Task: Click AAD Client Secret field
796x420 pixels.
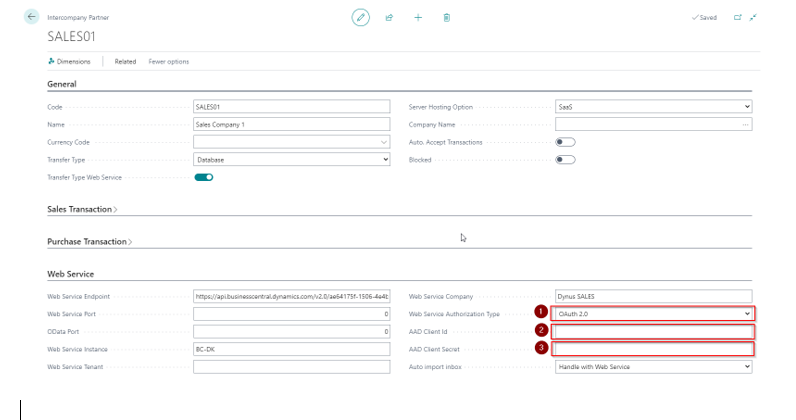Action: tap(653, 349)
